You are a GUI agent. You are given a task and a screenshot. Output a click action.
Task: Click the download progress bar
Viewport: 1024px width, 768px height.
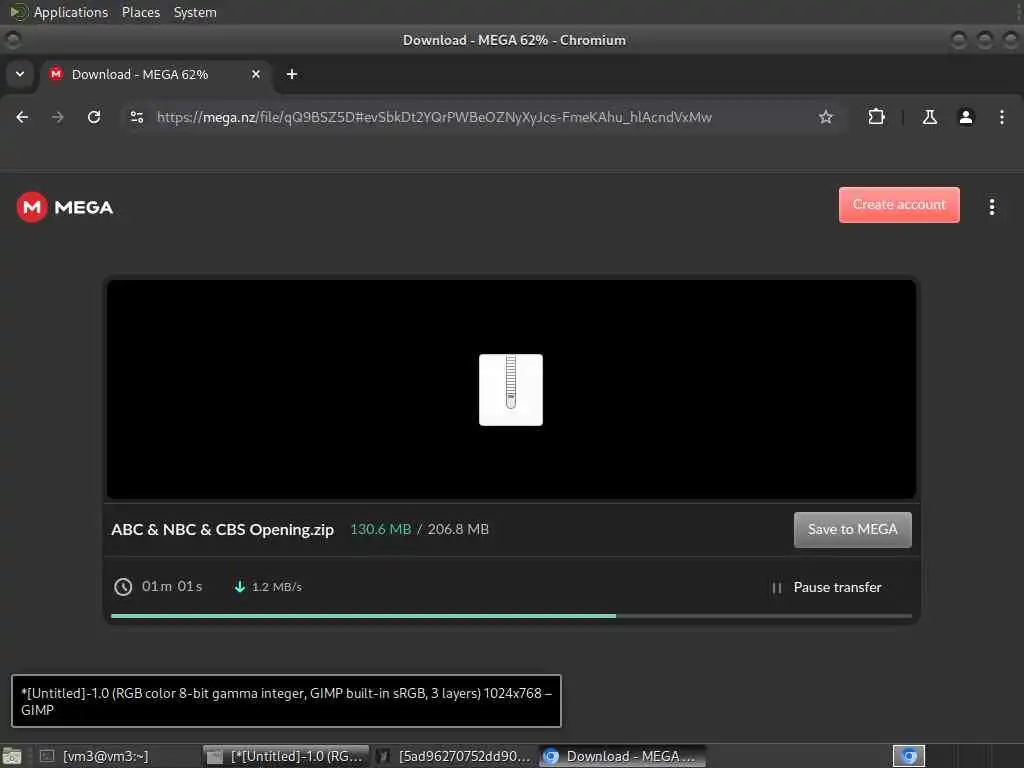tap(511, 616)
